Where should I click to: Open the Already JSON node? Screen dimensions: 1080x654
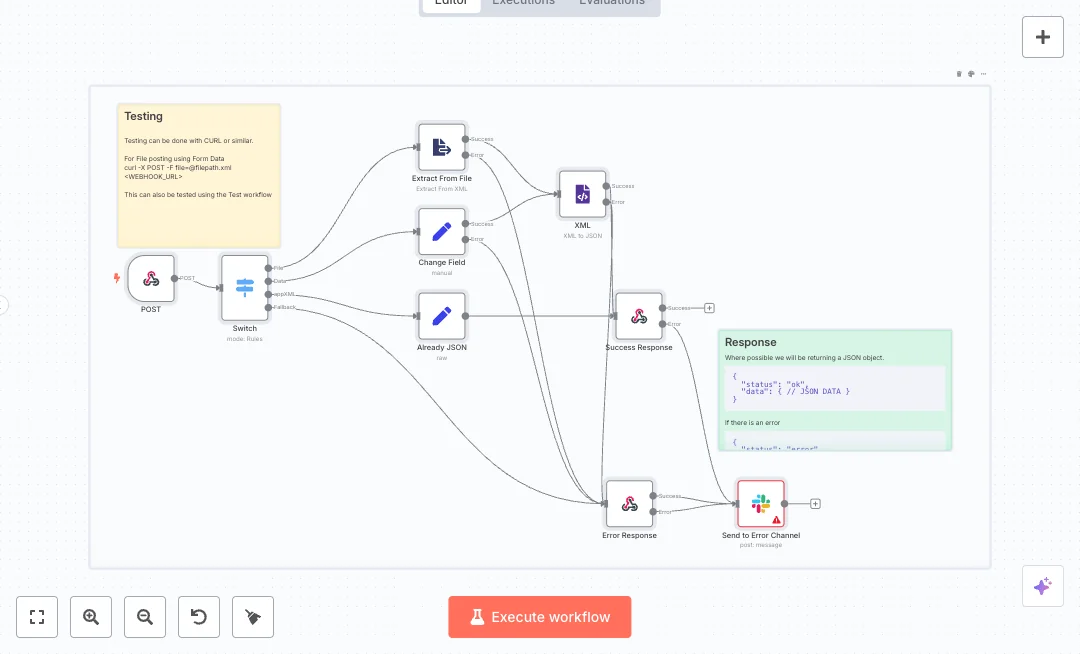pyautogui.click(x=441, y=315)
